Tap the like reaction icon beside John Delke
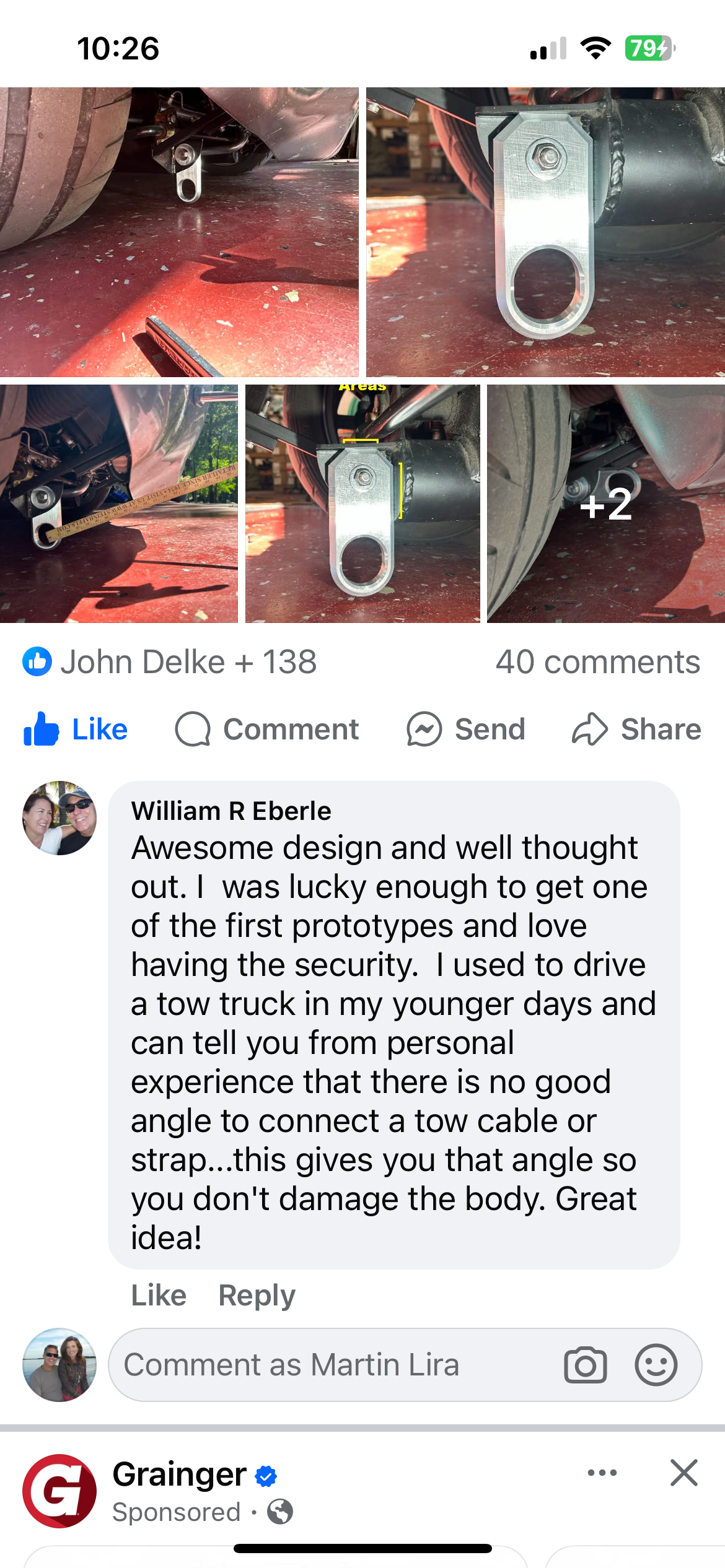 tap(37, 661)
